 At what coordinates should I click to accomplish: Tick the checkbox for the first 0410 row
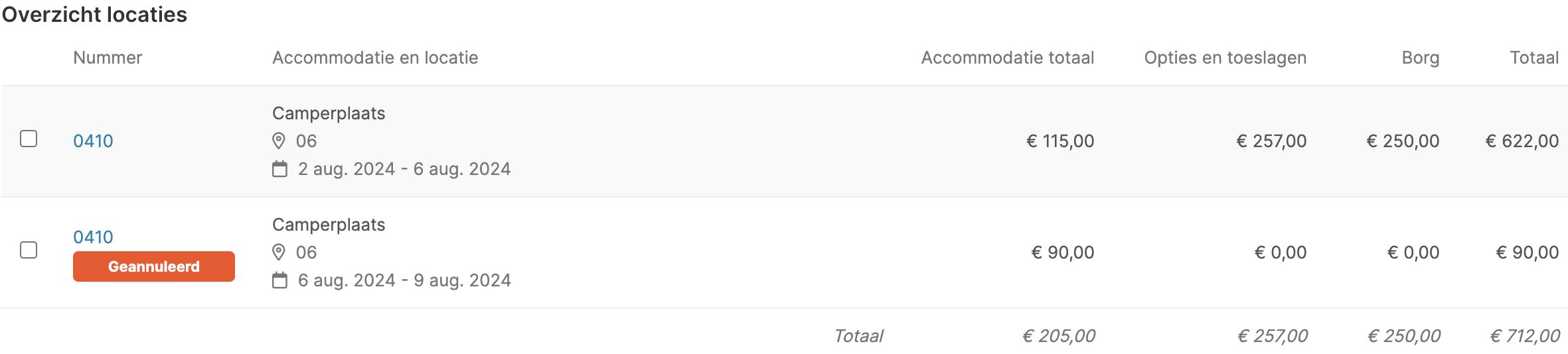29,139
